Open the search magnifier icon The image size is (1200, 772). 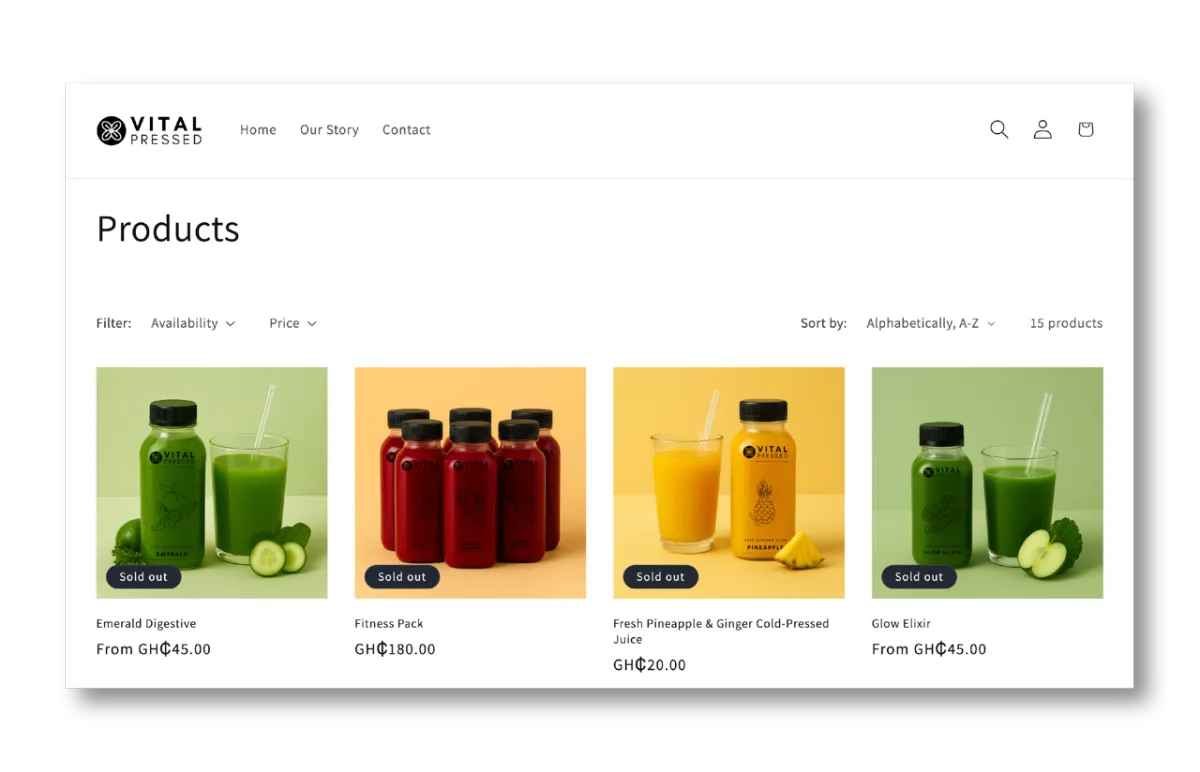coord(999,129)
